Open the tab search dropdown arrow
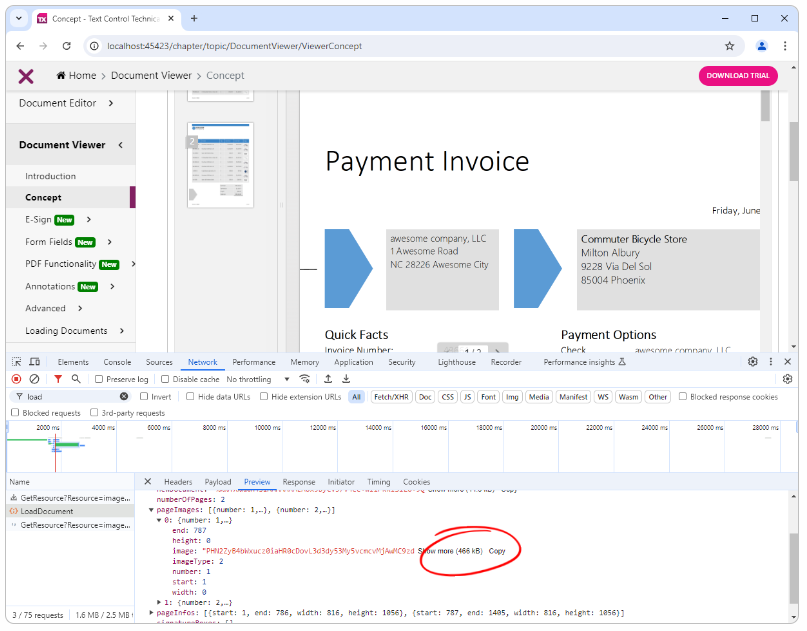The image size is (807, 631). [x=19, y=19]
